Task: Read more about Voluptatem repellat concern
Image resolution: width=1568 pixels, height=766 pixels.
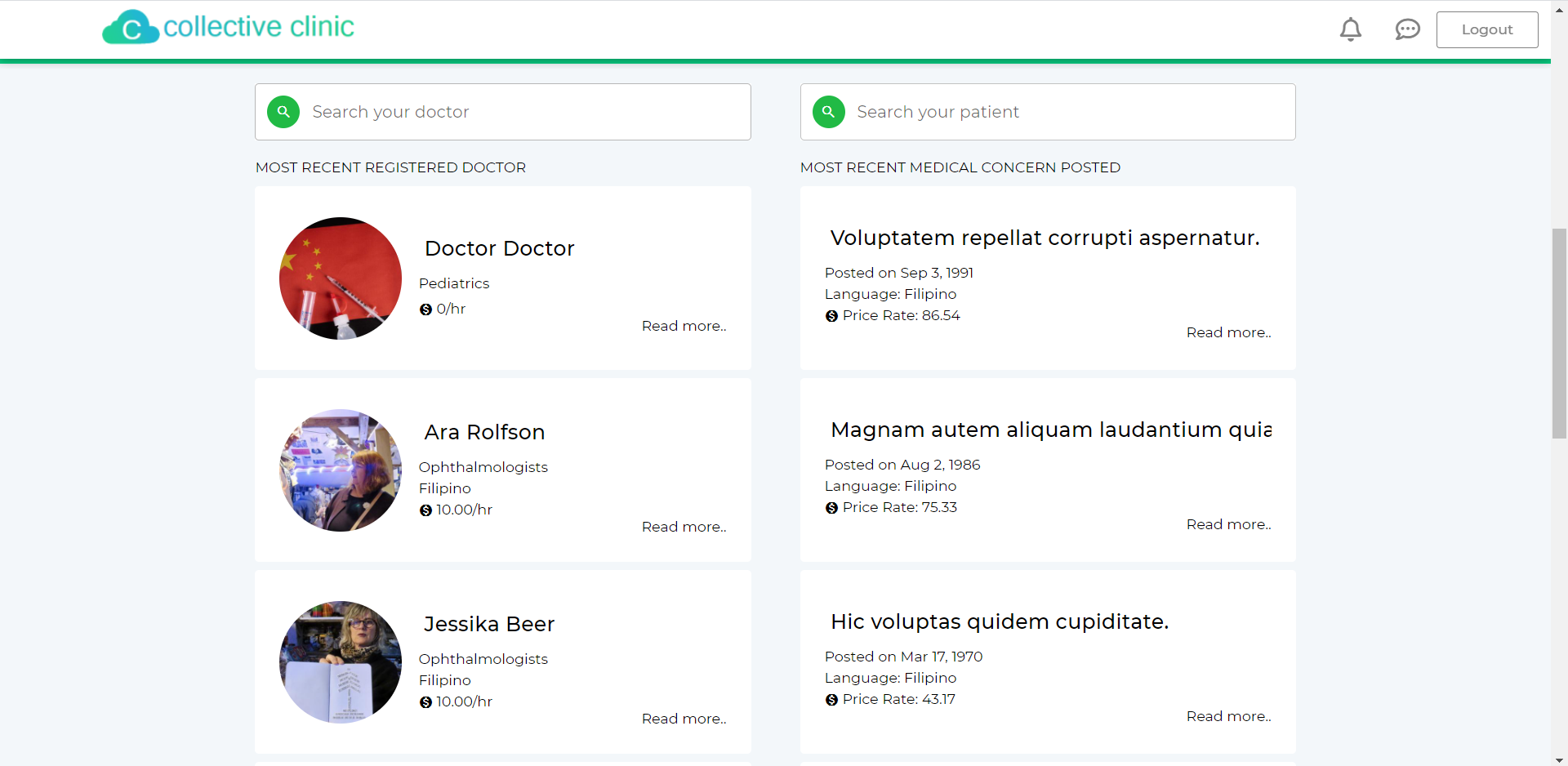Action: pyautogui.click(x=1228, y=332)
